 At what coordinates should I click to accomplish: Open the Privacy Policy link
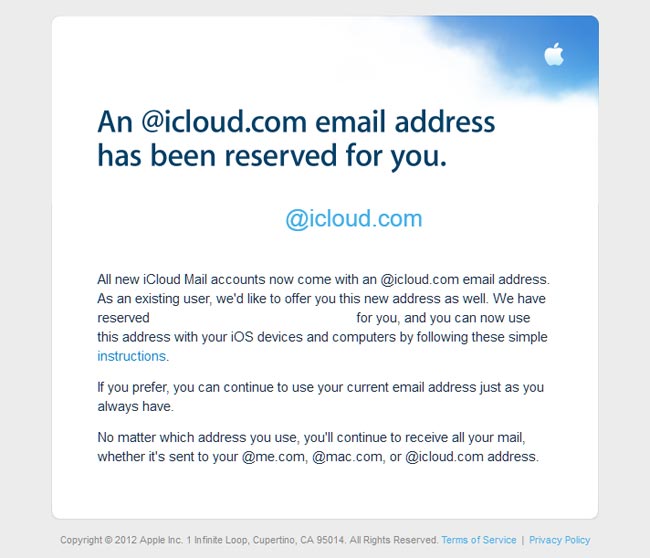[560, 540]
